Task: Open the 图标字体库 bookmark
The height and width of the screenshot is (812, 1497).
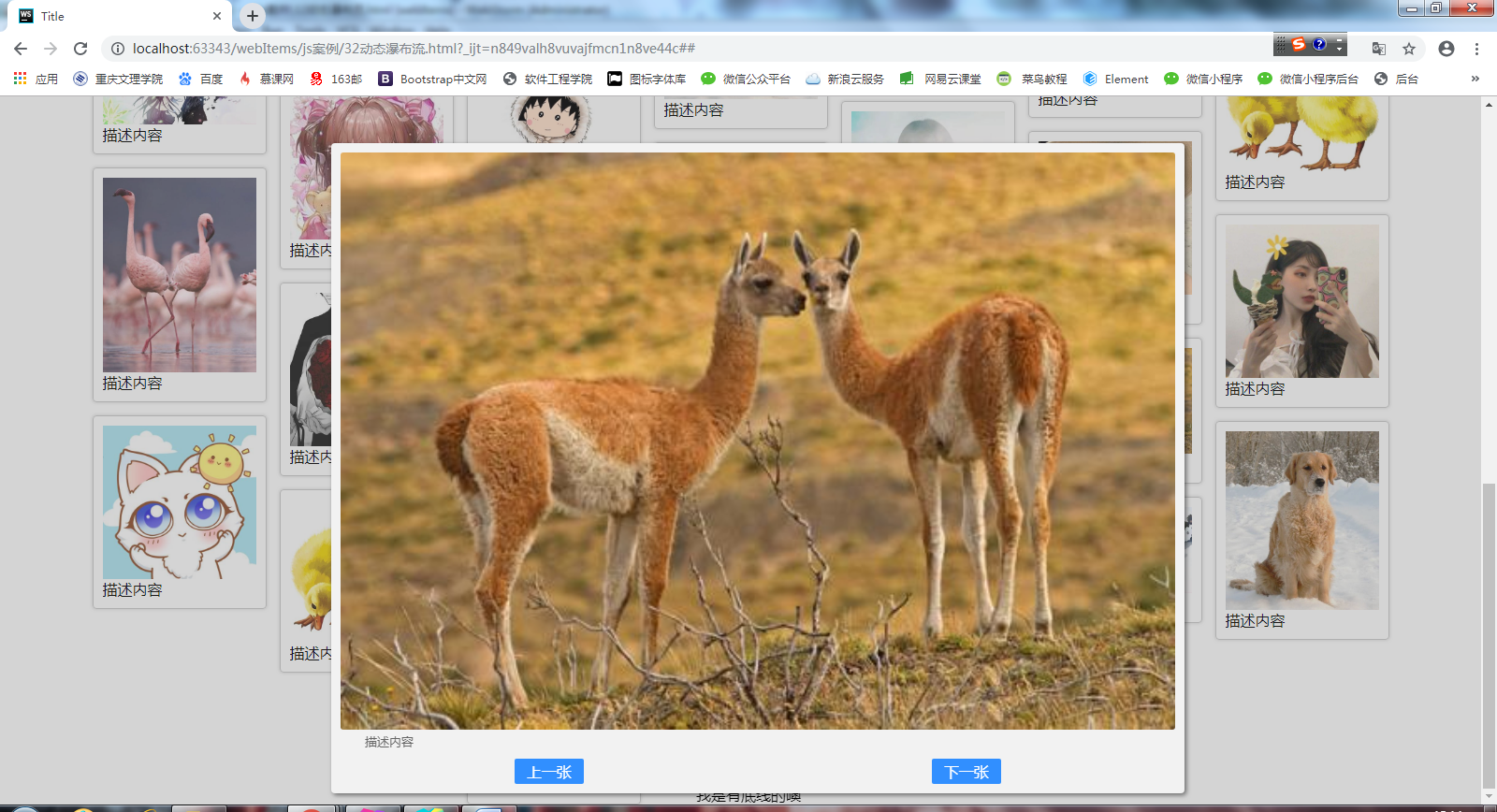Action: [647, 79]
